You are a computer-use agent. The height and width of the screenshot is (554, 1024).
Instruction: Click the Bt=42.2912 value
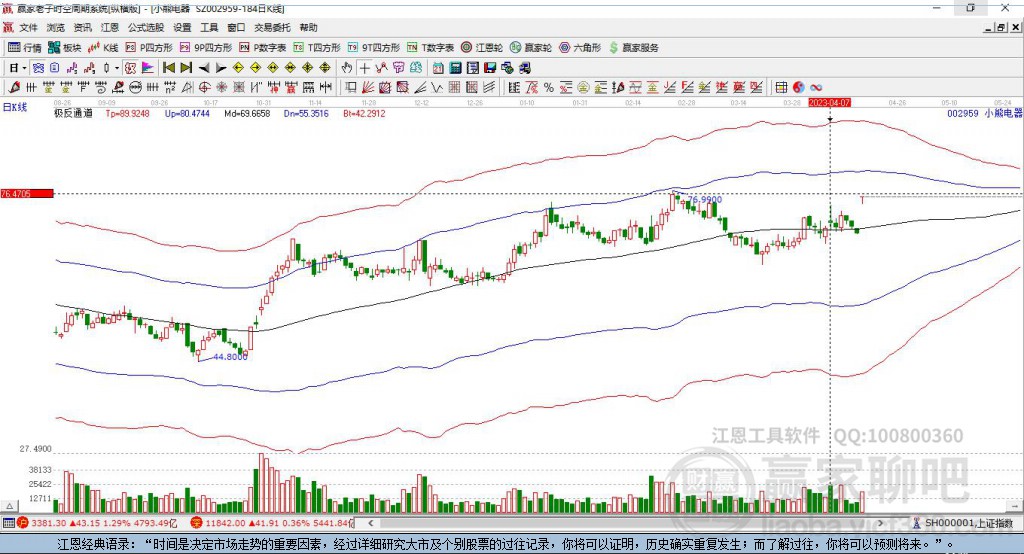tap(364, 113)
